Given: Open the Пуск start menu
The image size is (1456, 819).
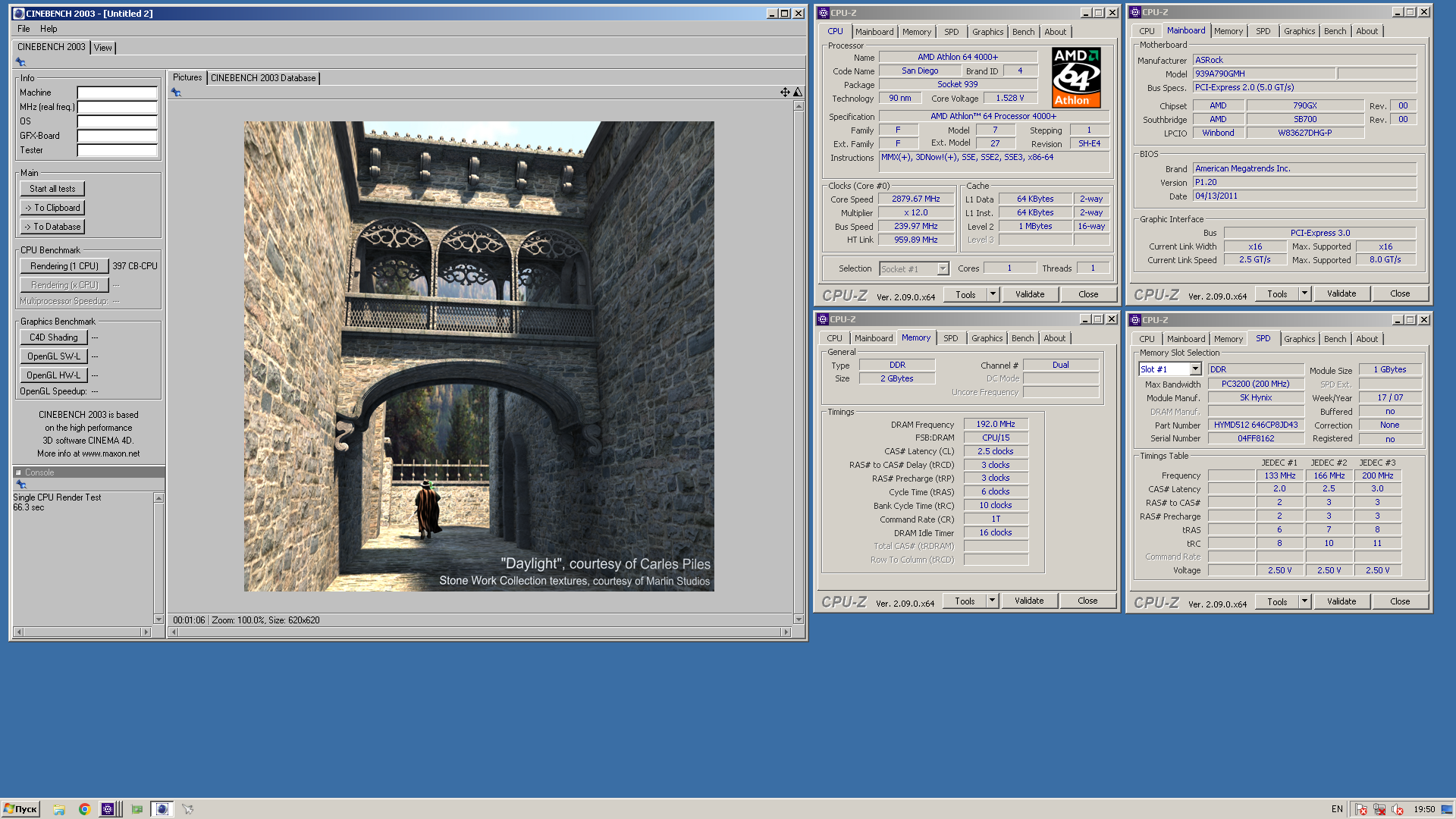Looking at the screenshot, I should click(20, 809).
